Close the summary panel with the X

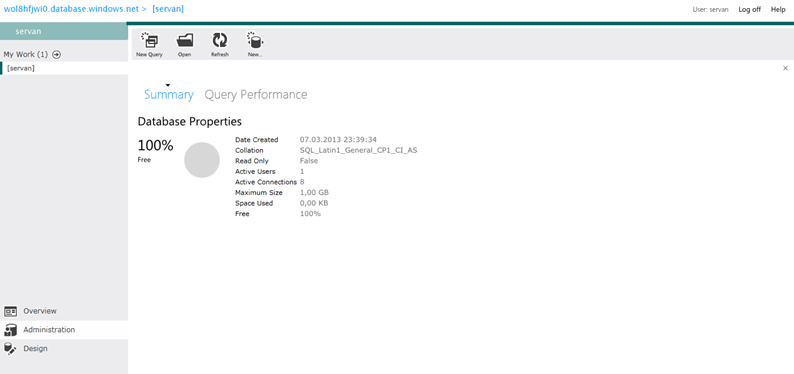(x=785, y=68)
